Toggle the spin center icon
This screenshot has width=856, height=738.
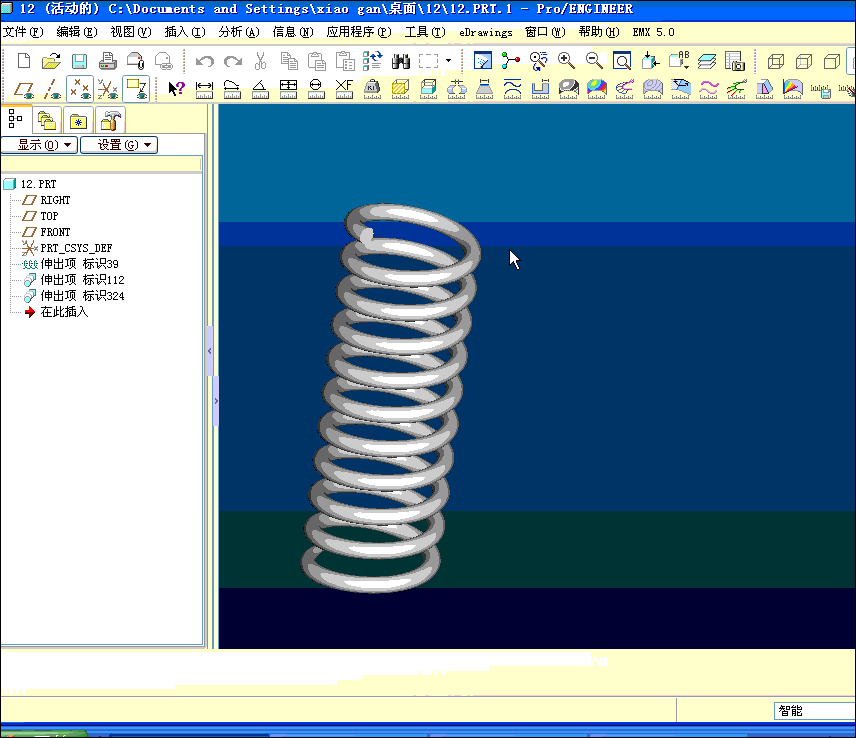click(510, 61)
